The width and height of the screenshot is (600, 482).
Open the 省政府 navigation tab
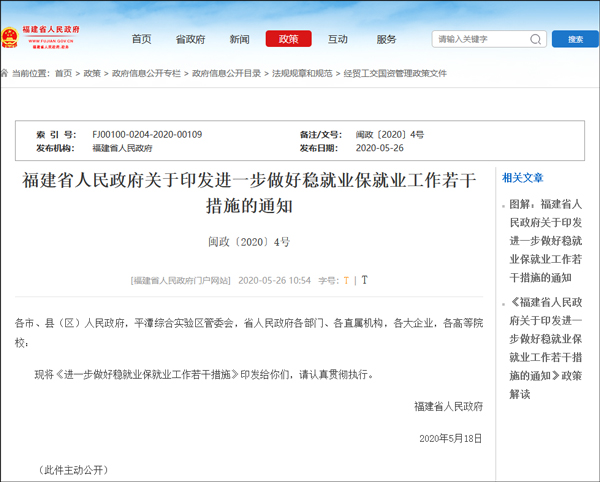190,39
